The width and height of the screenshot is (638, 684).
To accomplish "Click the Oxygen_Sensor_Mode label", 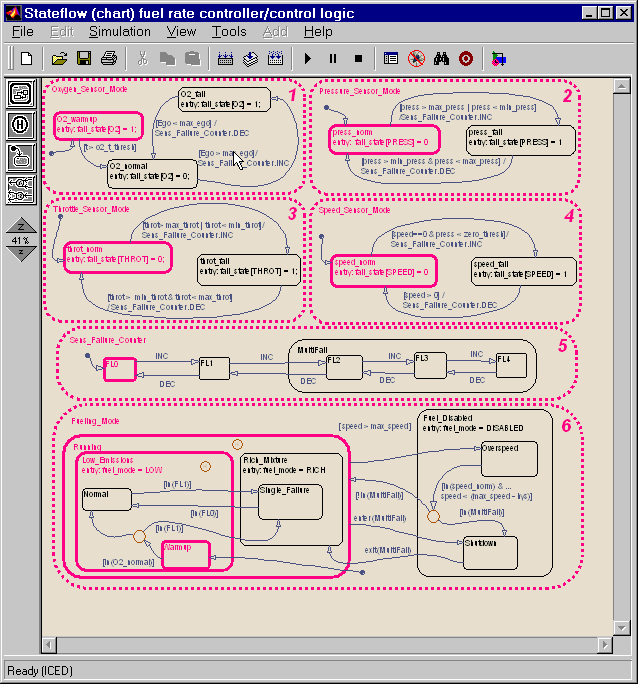I will (x=89, y=89).
